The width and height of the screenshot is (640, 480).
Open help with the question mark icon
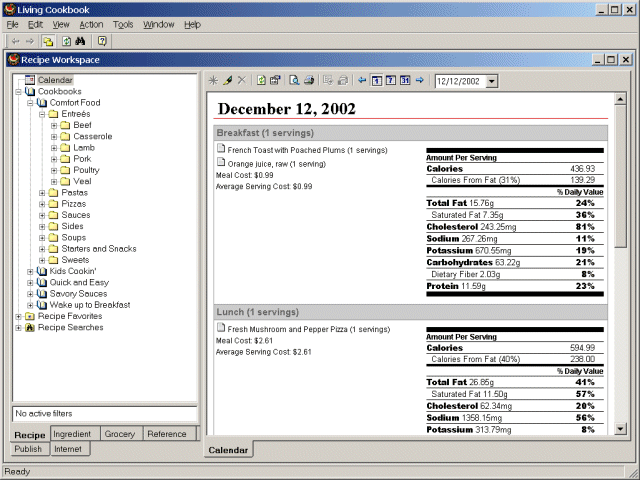click(x=102, y=41)
